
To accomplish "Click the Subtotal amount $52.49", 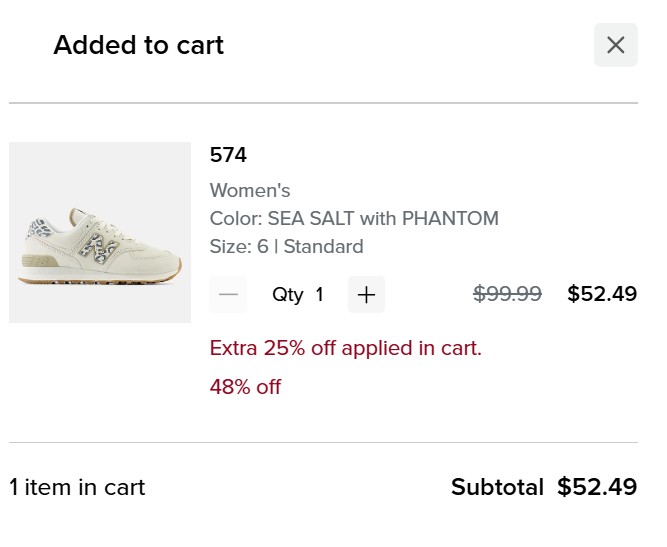I will pyautogui.click(x=597, y=487).
